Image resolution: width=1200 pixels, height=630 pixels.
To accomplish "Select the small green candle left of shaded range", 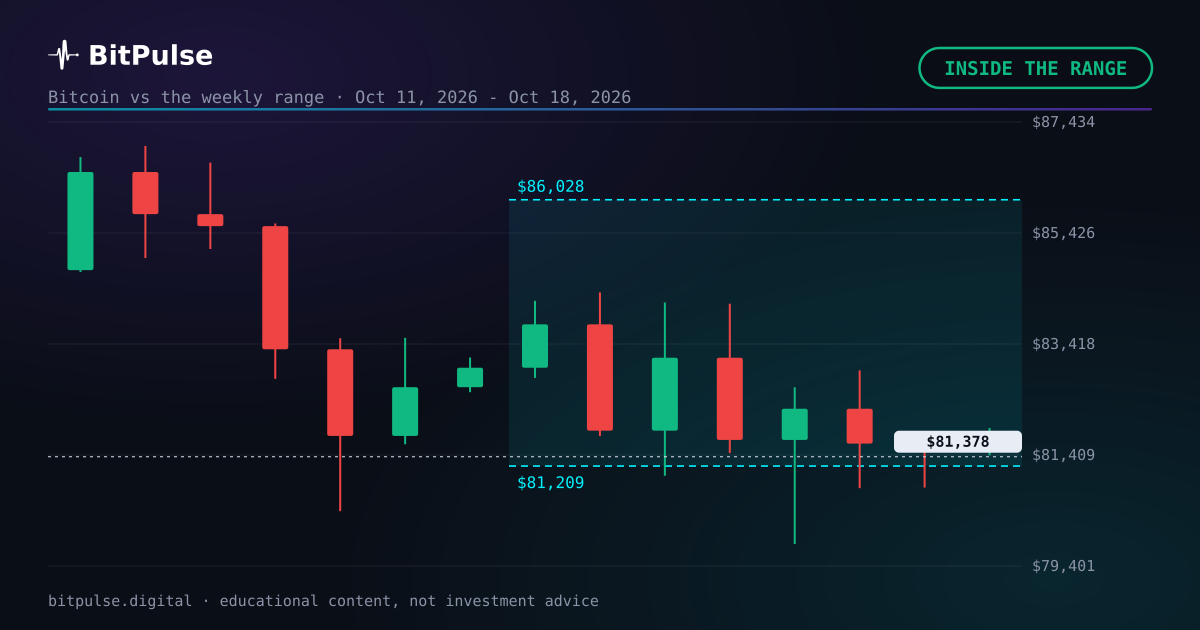I will (x=470, y=377).
